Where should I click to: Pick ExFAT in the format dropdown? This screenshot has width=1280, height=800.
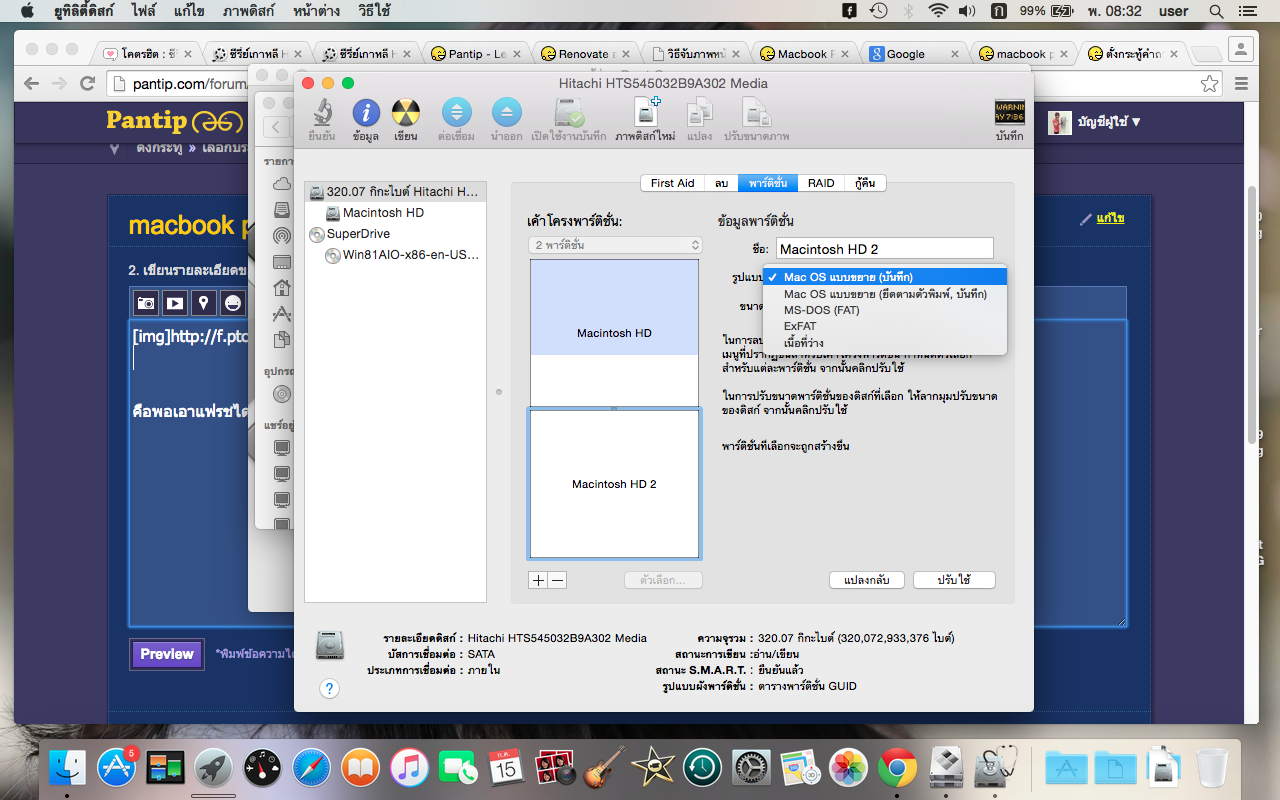885,326
